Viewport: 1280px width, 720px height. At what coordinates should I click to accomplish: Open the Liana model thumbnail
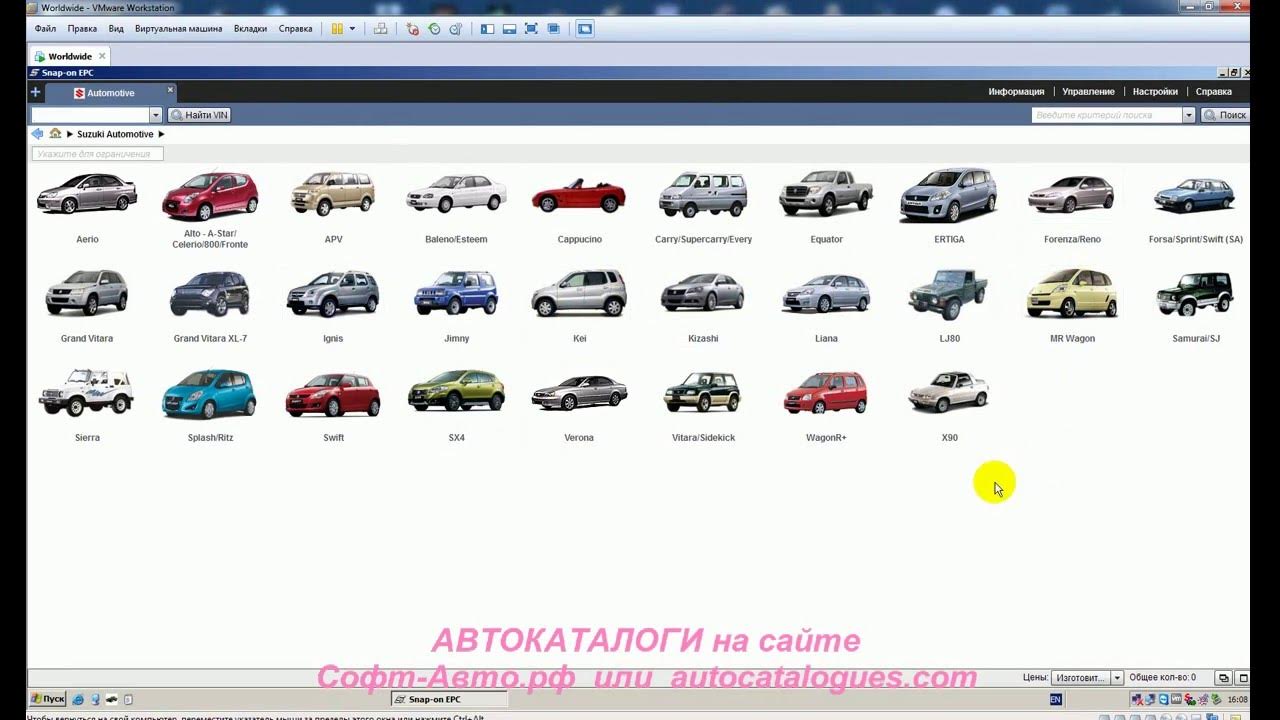[826, 293]
